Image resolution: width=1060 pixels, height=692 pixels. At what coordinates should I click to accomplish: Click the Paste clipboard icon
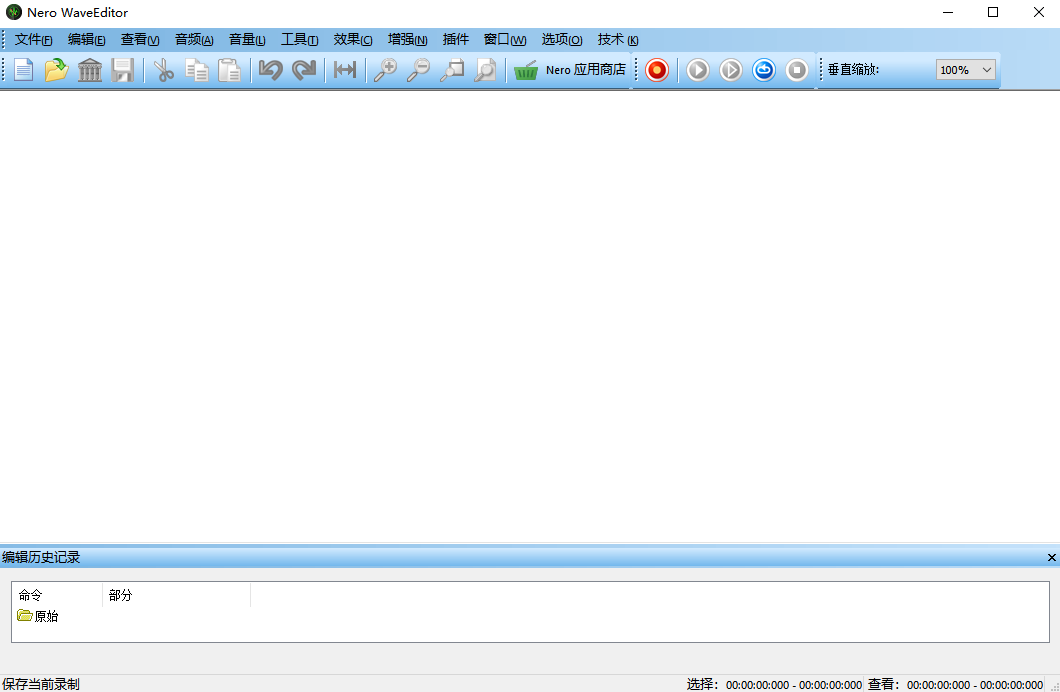tap(230, 70)
